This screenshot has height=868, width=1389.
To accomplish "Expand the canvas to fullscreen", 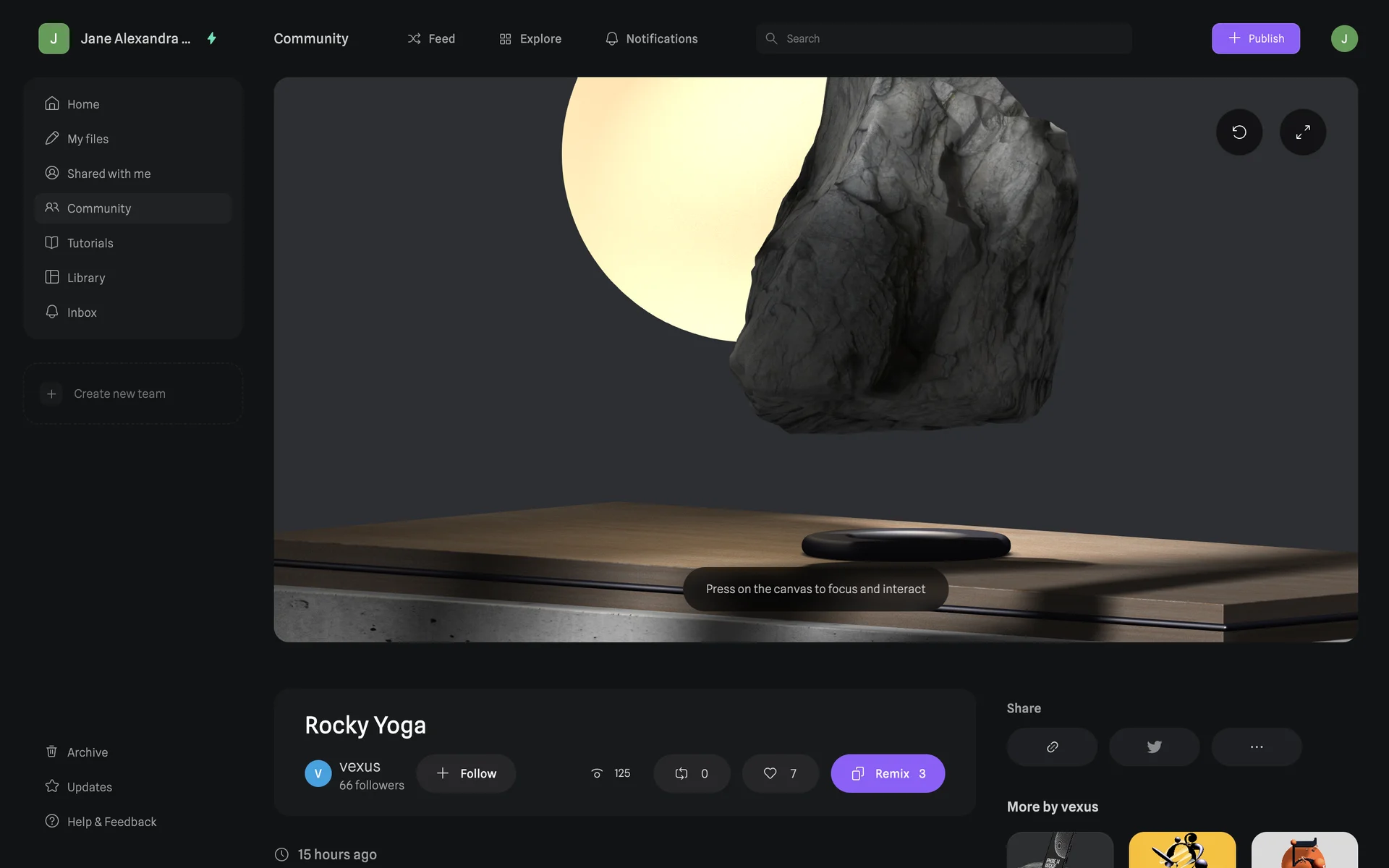I will 1302,132.
